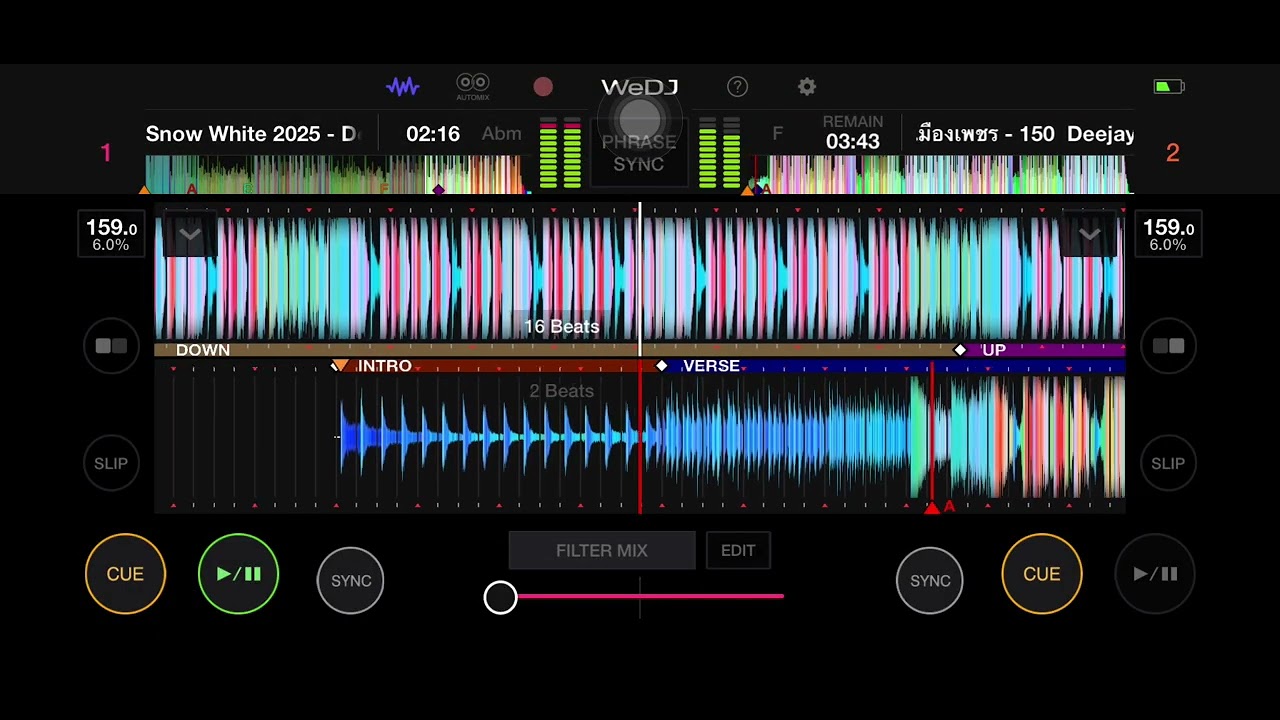
Task: Open the deck 1 tempo box showing 159.0
Action: tap(110, 234)
